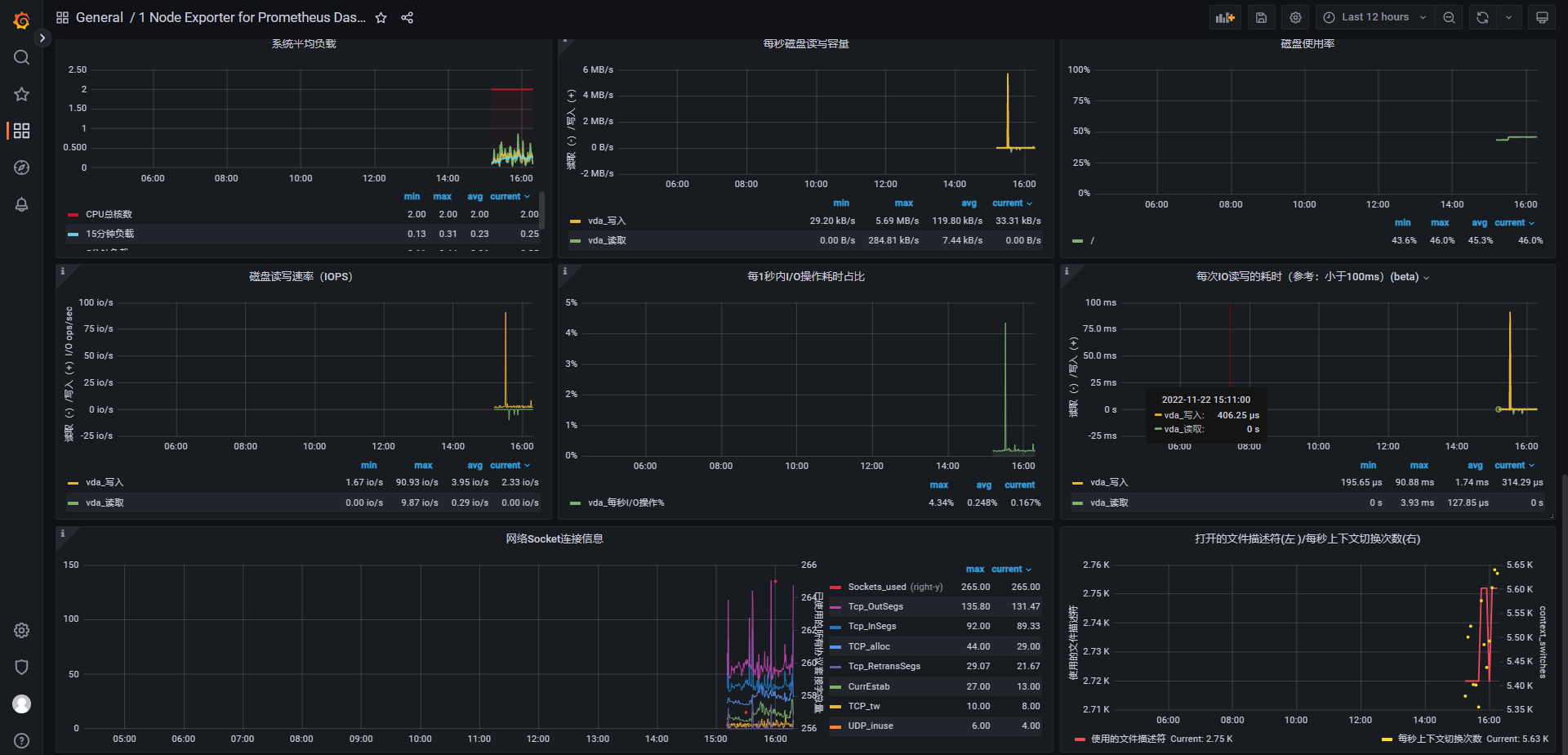
Task: Open the refresh interval dropdown
Action: (1508, 17)
